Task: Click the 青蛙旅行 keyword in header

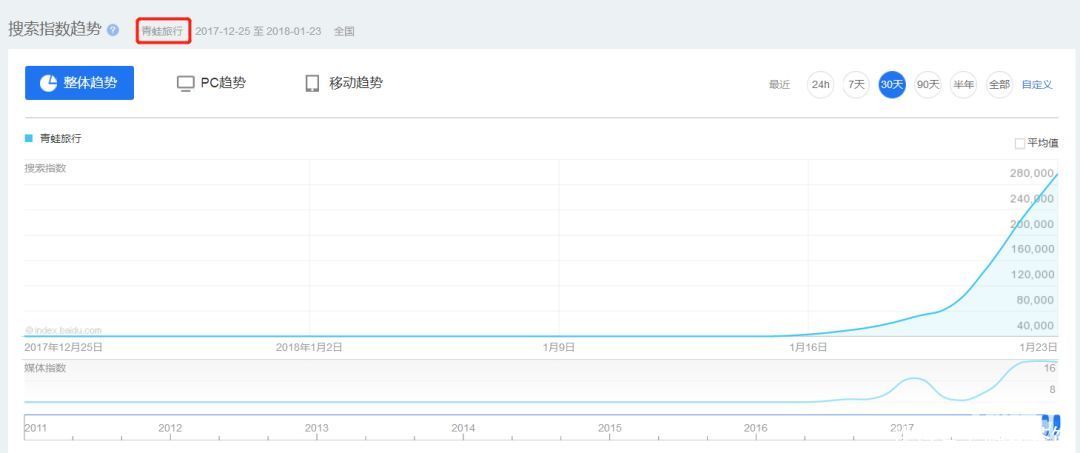Action: (163, 31)
